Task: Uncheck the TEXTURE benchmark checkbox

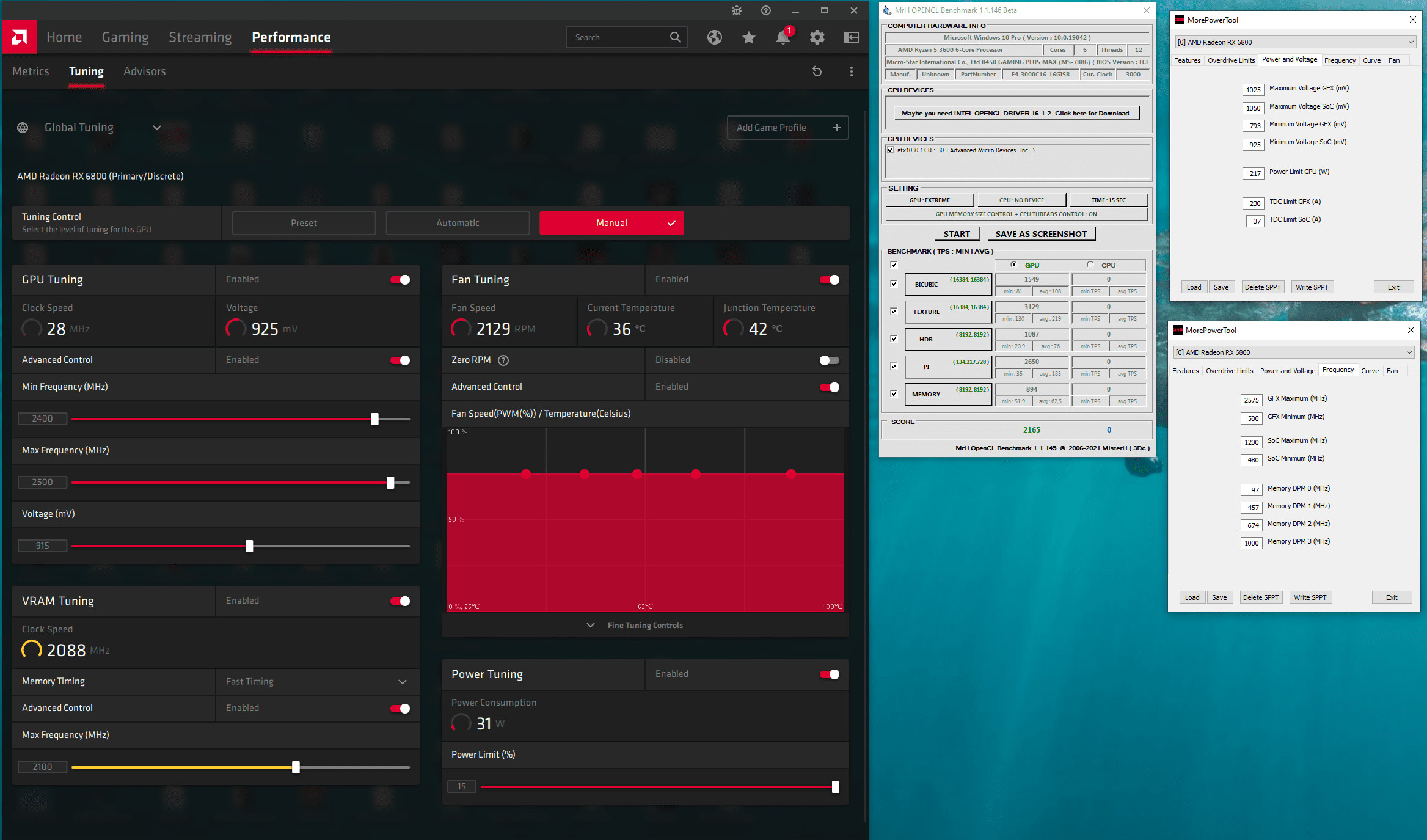Action: [x=894, y=311]
